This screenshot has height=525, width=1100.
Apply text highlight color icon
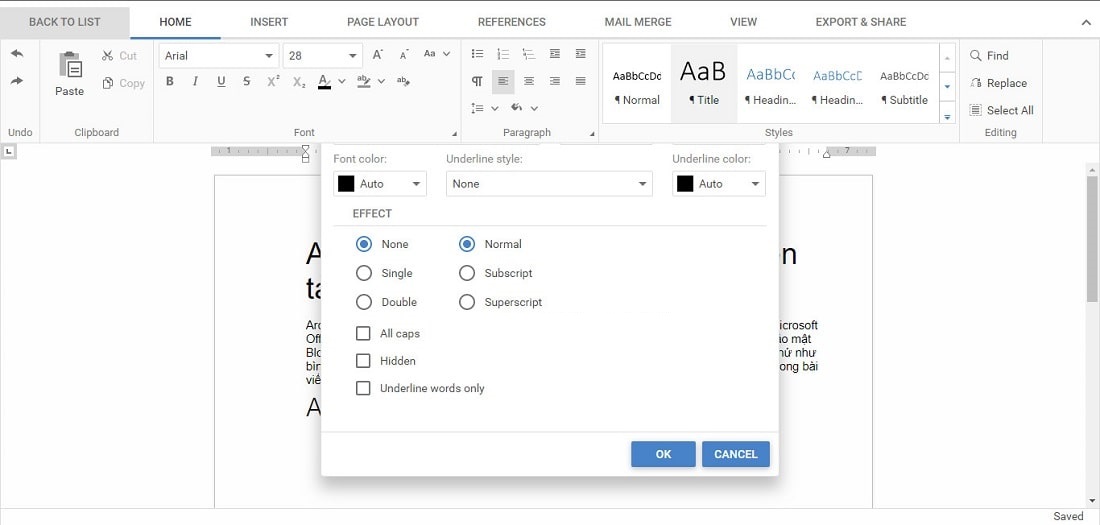click(363, 81)
